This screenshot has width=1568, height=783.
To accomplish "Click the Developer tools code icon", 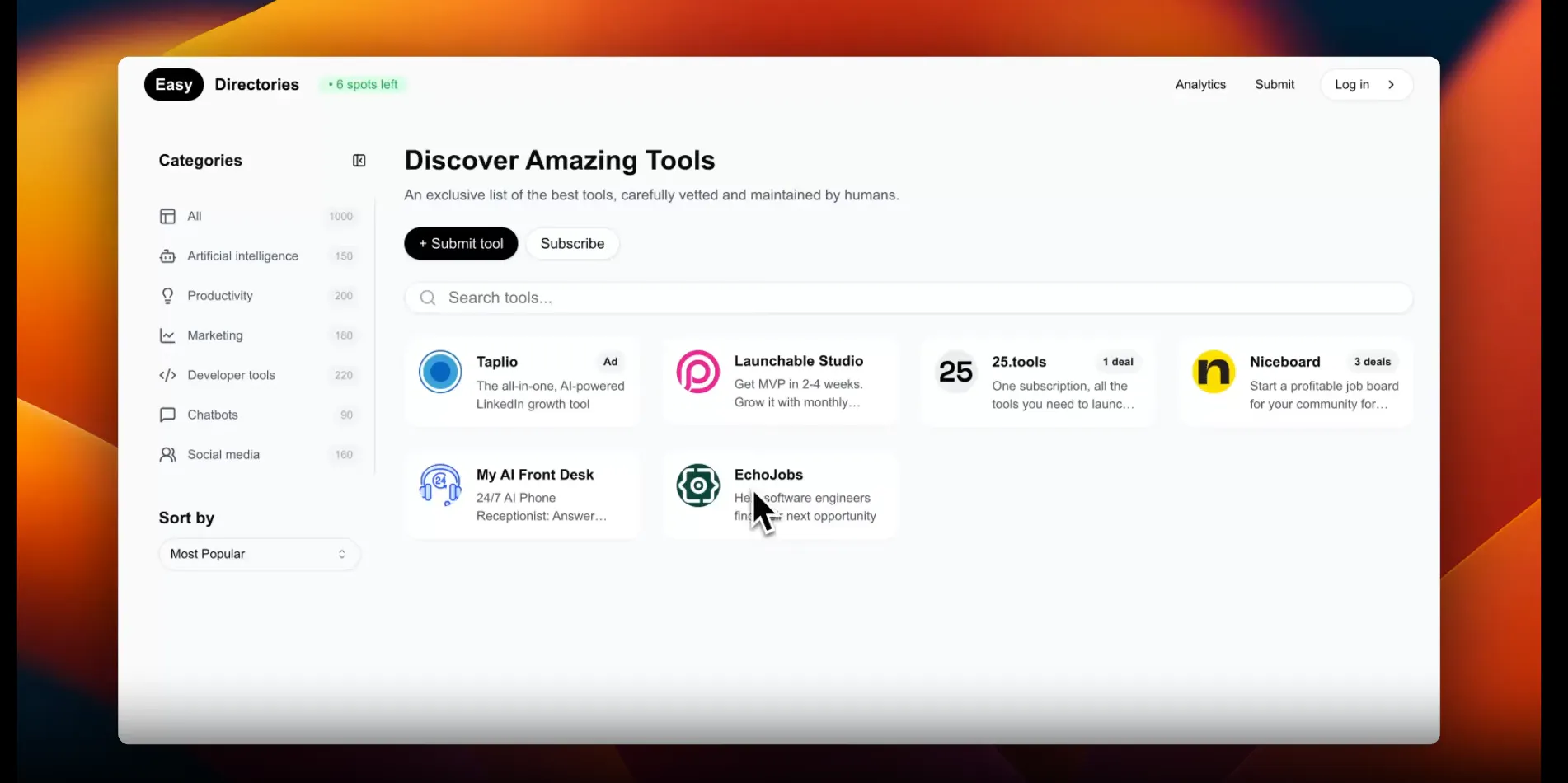I will 167,375.
